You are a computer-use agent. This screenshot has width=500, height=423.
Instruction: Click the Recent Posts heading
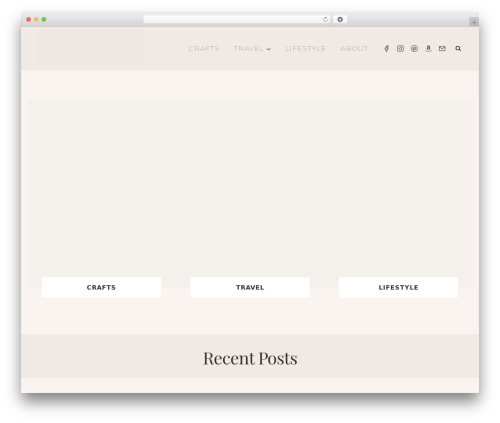(x=250, y=358)
